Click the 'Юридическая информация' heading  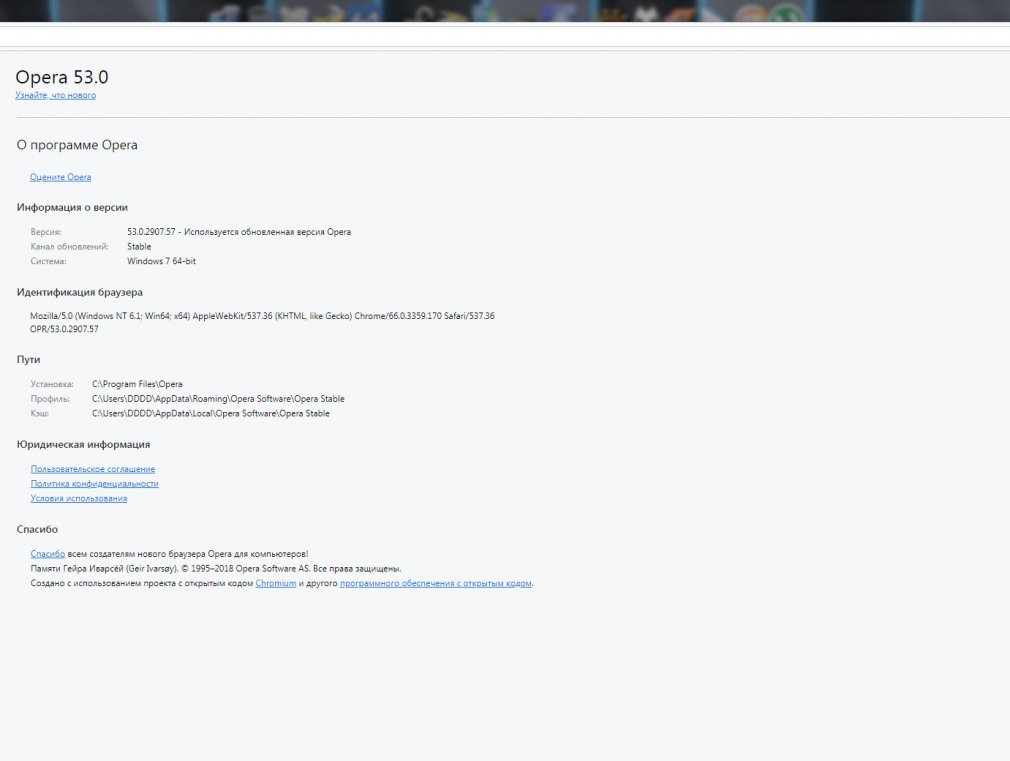coord(83,445)
